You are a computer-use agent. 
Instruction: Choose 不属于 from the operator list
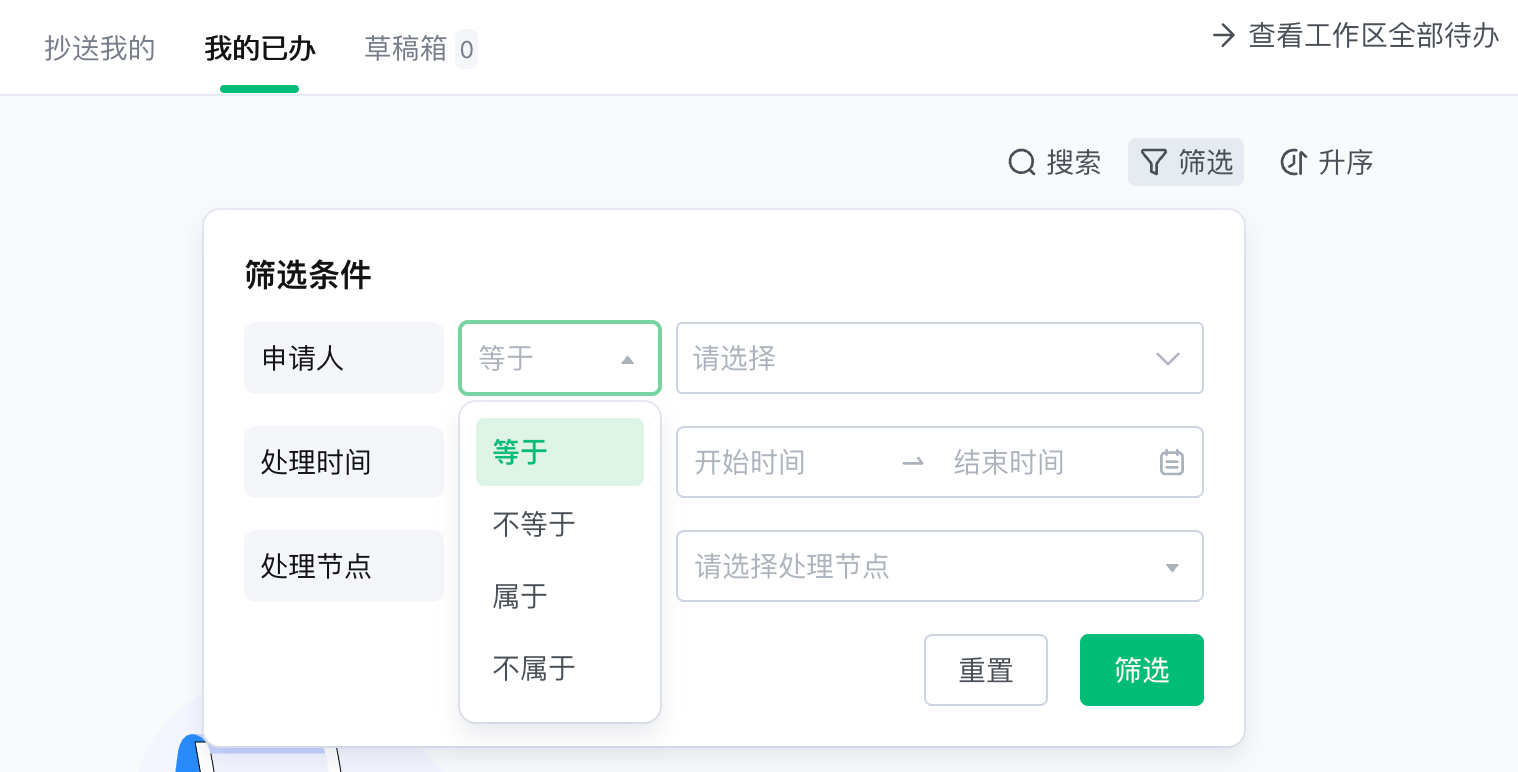coord(560,668)
